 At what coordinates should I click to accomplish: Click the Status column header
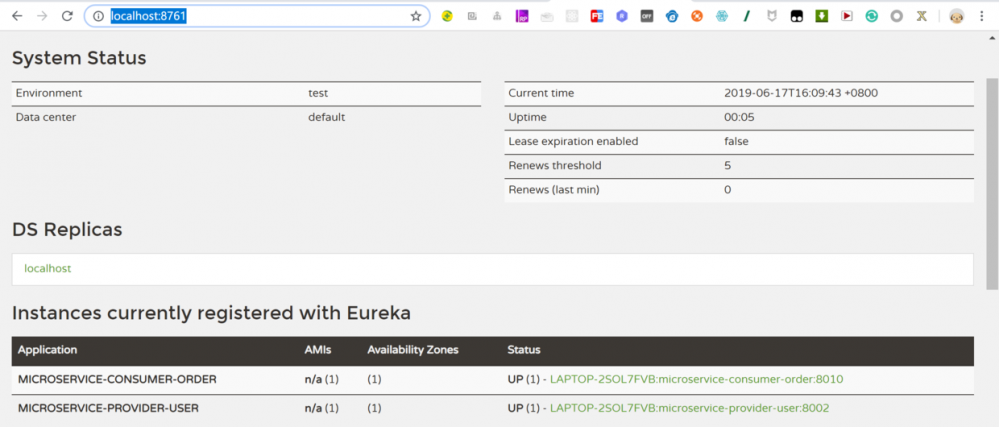[524, 350]
